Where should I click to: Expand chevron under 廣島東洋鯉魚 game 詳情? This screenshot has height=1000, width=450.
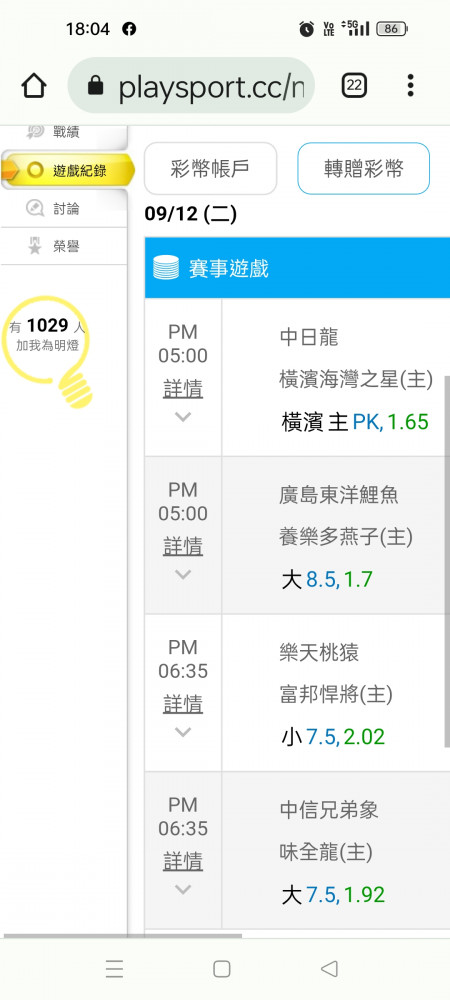(183, 575)
